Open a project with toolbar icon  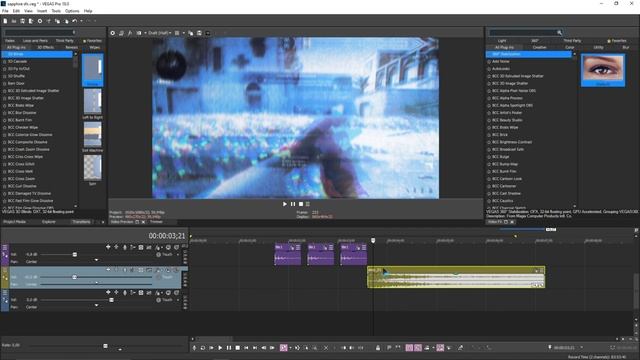(x=13, y=21)
